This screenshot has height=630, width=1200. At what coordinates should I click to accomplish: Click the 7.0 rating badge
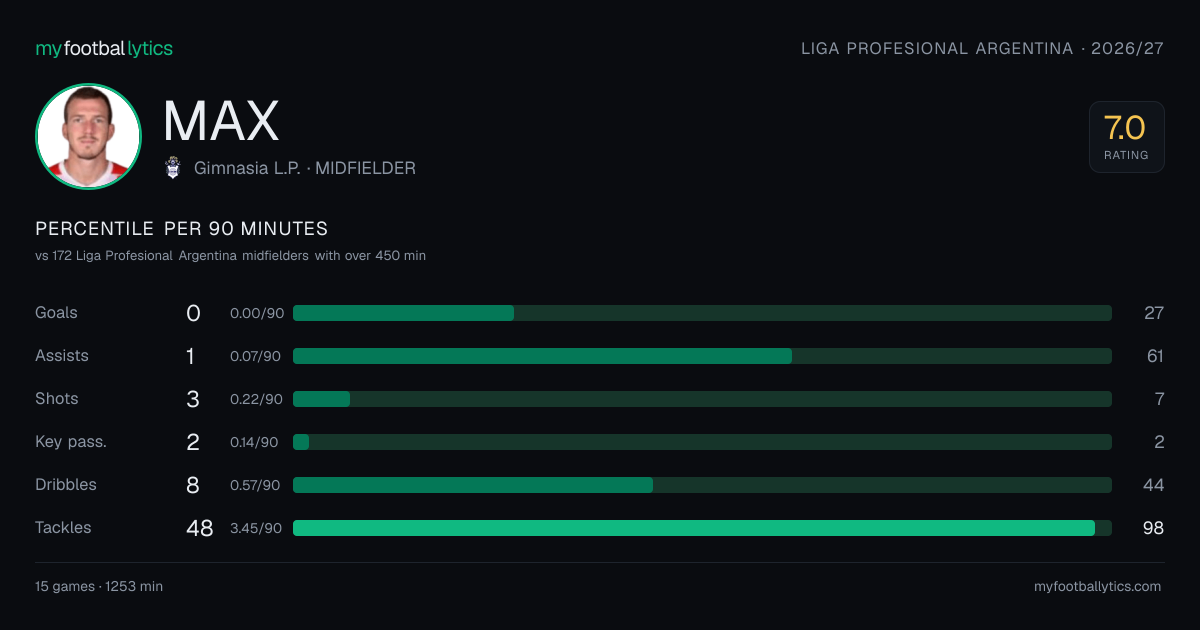point(1126,137)
